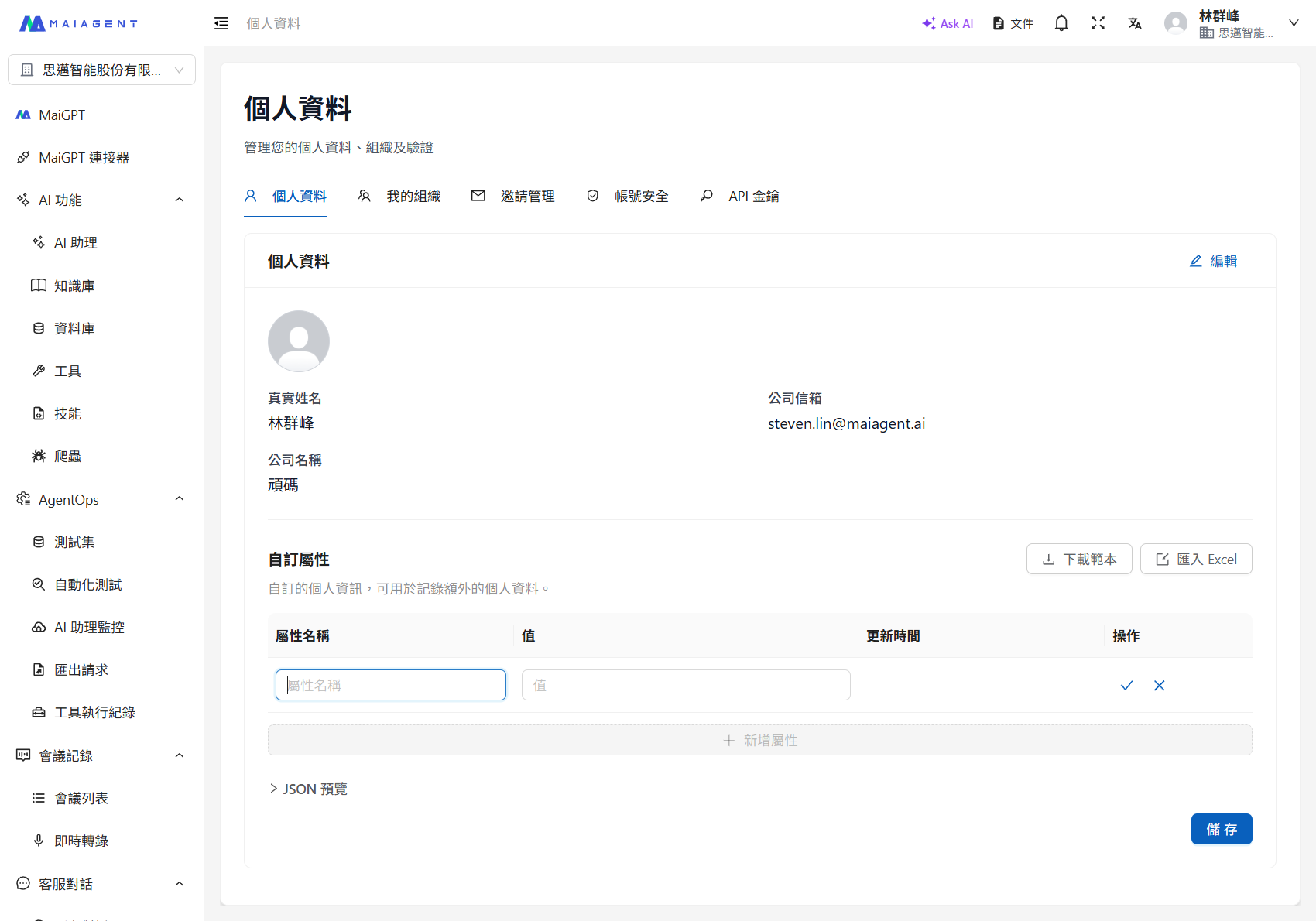Open the notifications bell
1316x921 pixels.
[1061, 23]
